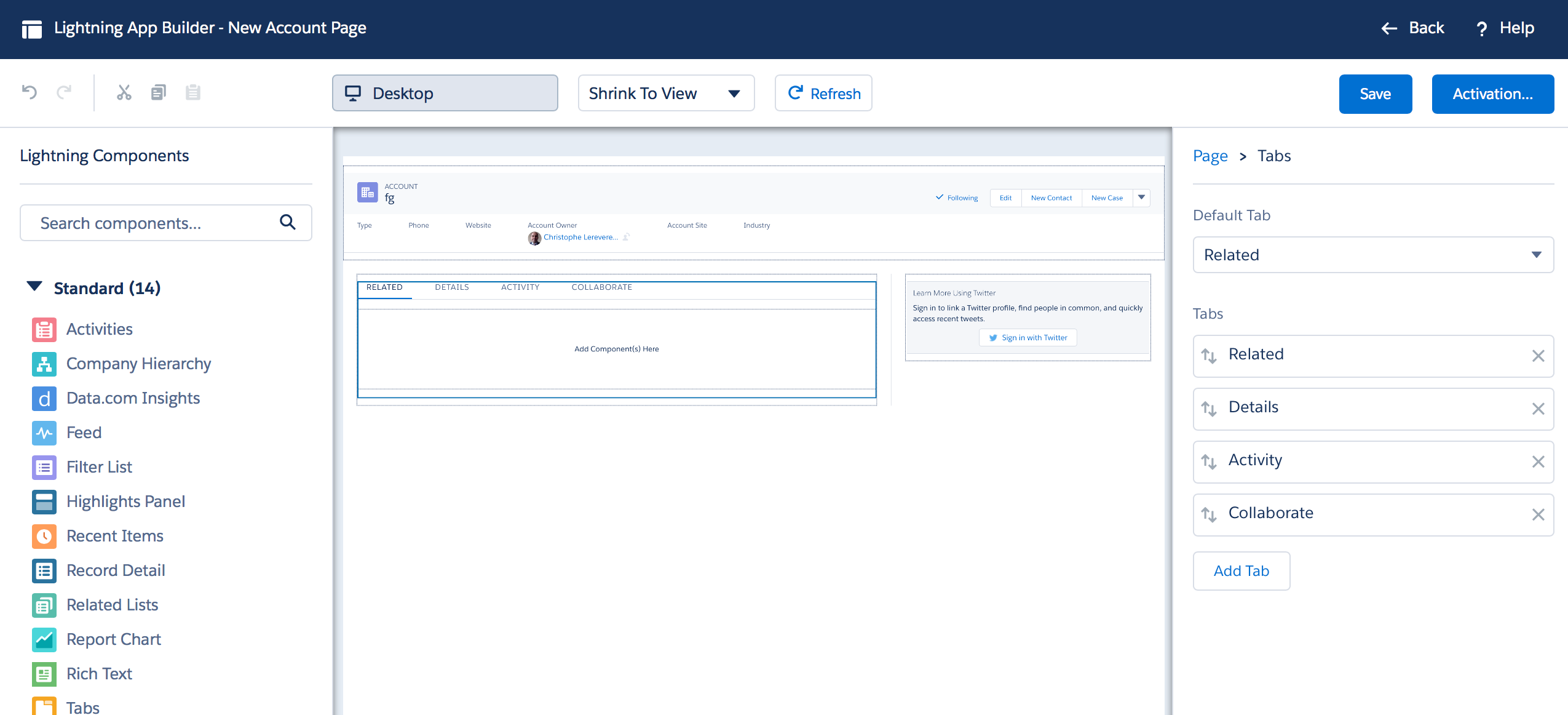Switch to the DETAILS tab in canvas

click(x=451, y=287)
